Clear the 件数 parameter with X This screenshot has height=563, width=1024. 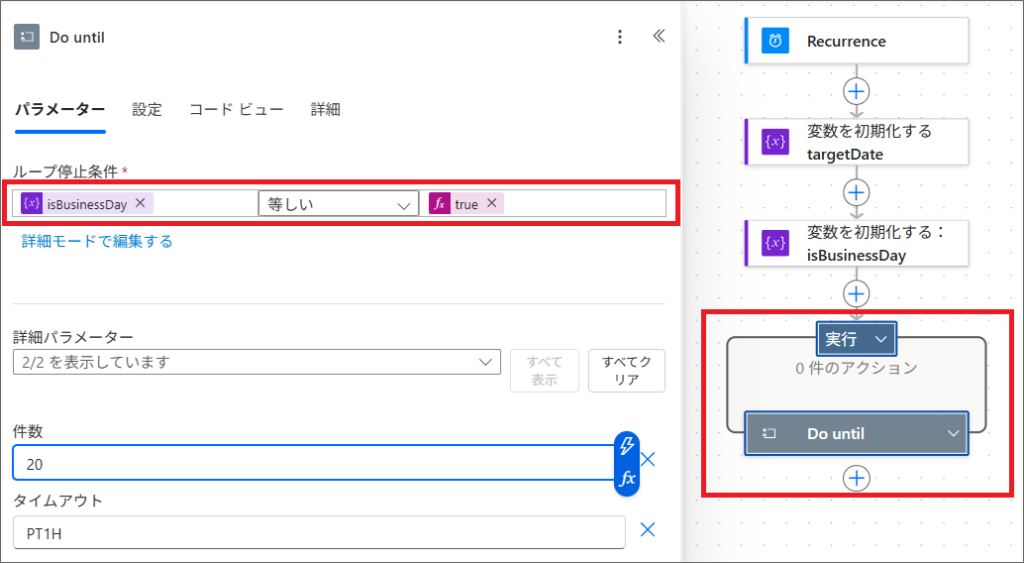pyautogui.click(x=648, y=460)
